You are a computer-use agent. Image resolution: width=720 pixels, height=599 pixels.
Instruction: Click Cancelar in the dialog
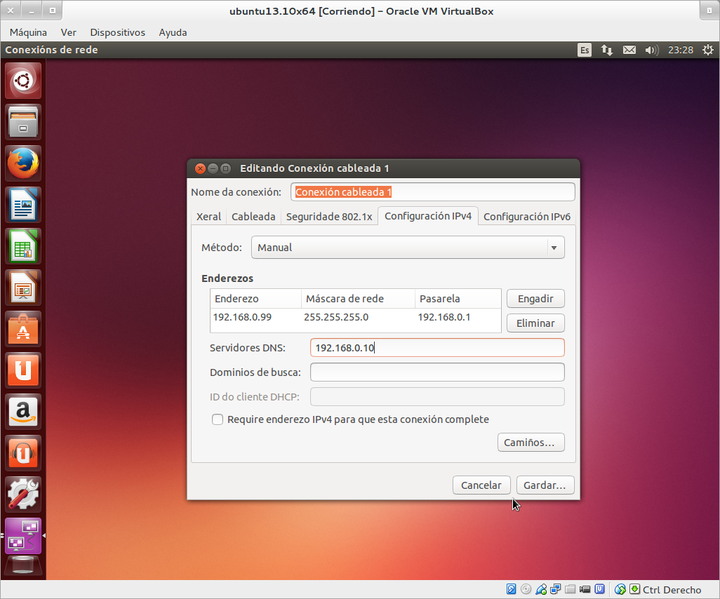coord(481,485)
